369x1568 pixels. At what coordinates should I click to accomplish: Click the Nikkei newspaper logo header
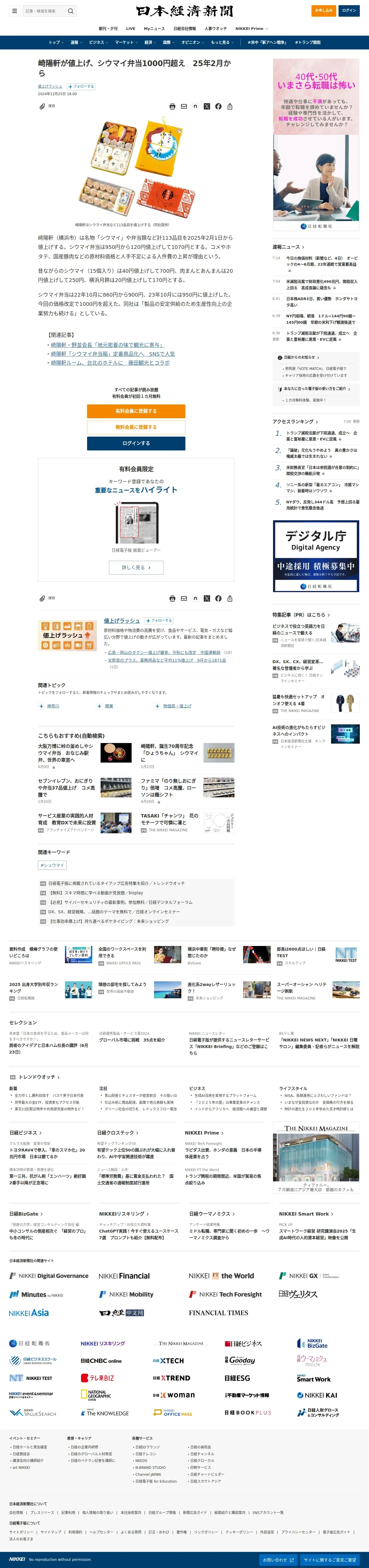click(x=184, y=11)
